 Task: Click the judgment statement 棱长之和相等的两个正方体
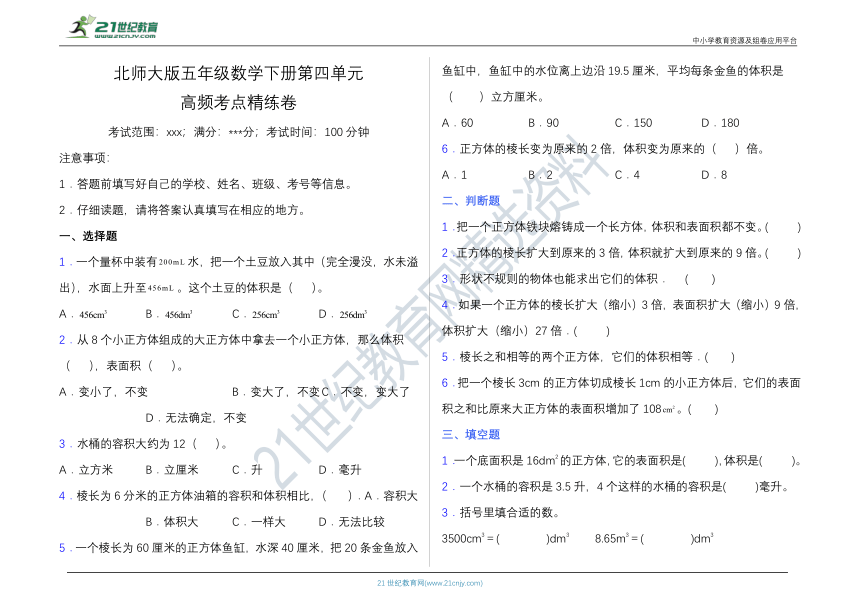pyautogui.click(x=589, y=357)
